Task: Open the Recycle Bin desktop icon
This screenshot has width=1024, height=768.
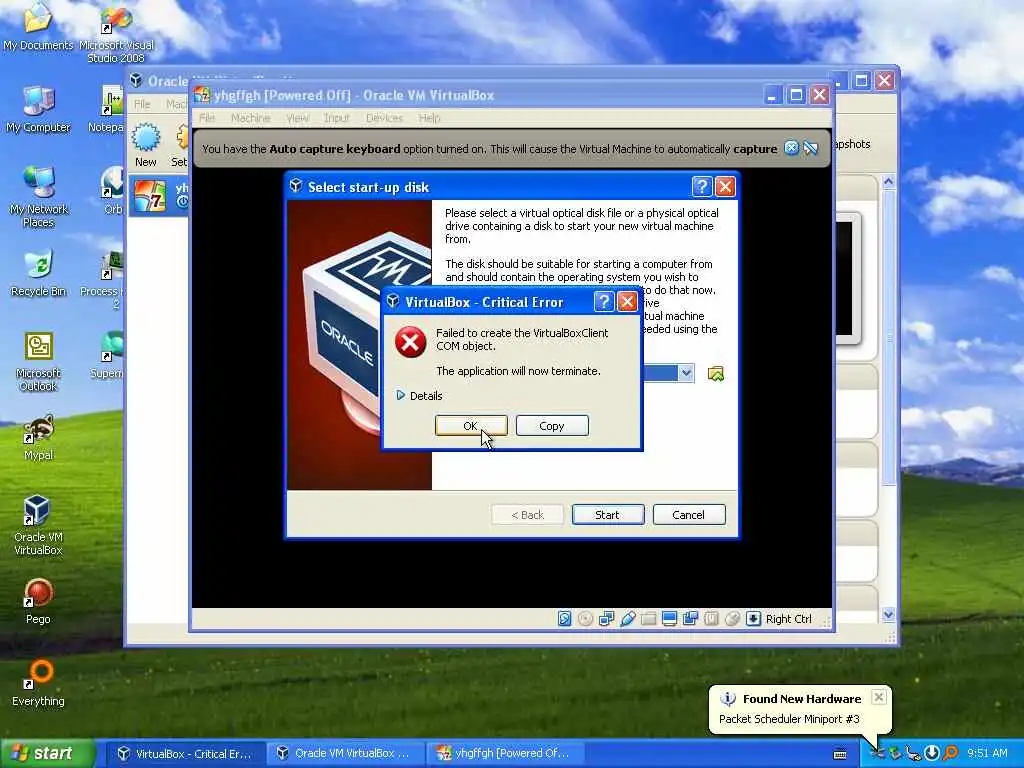Action: coord(38,274)
